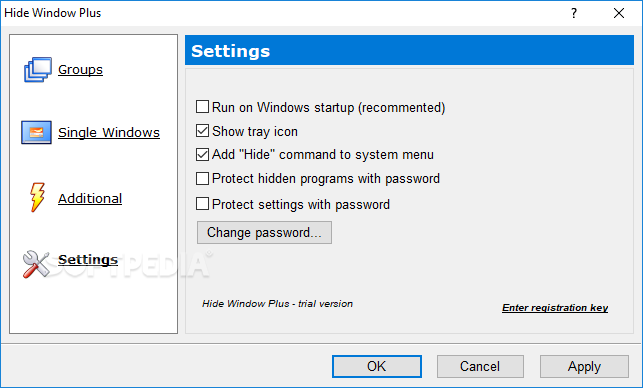Screen dimensions: 643x388
Task: Apply the settings changes
Action: pyautogui.click(x=584, y=366)
